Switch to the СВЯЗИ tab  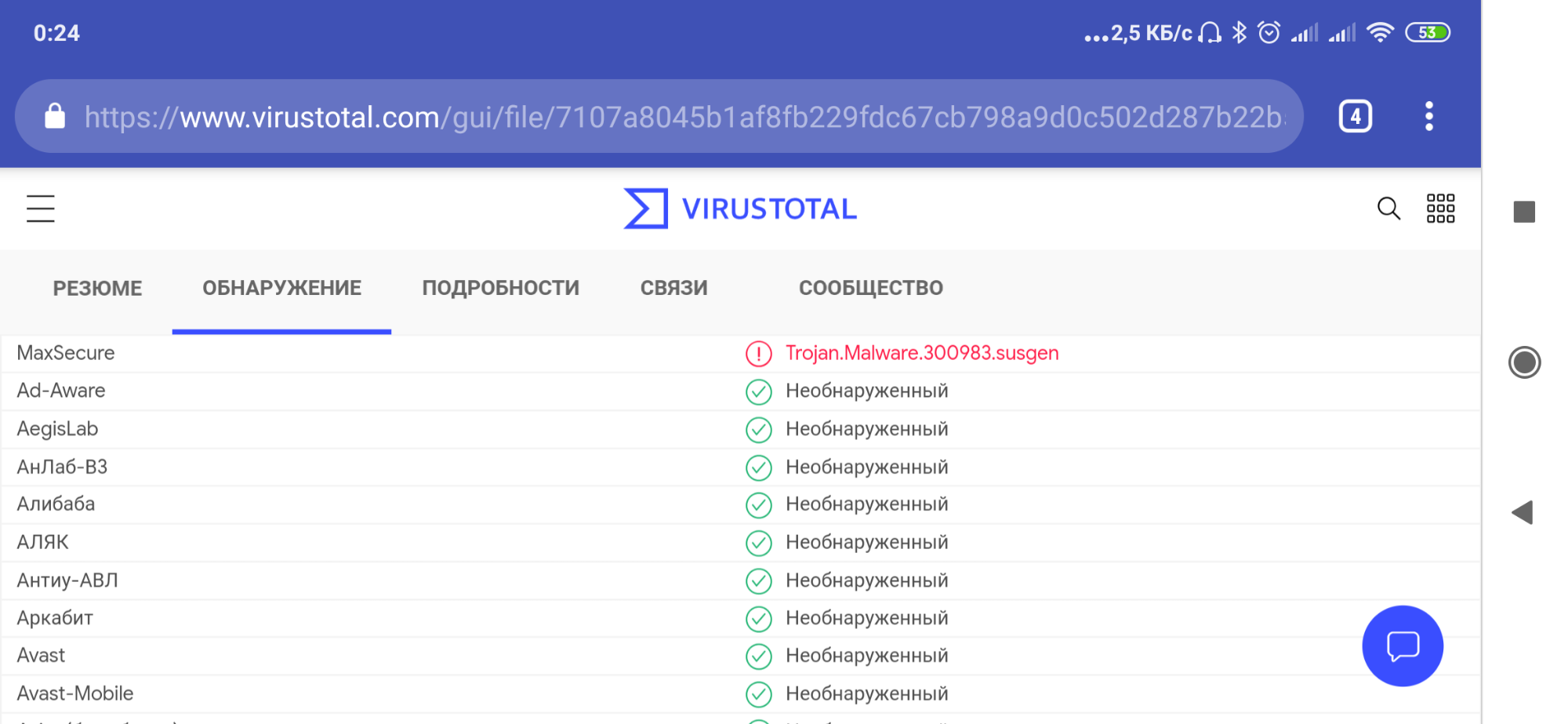(674, 288)
